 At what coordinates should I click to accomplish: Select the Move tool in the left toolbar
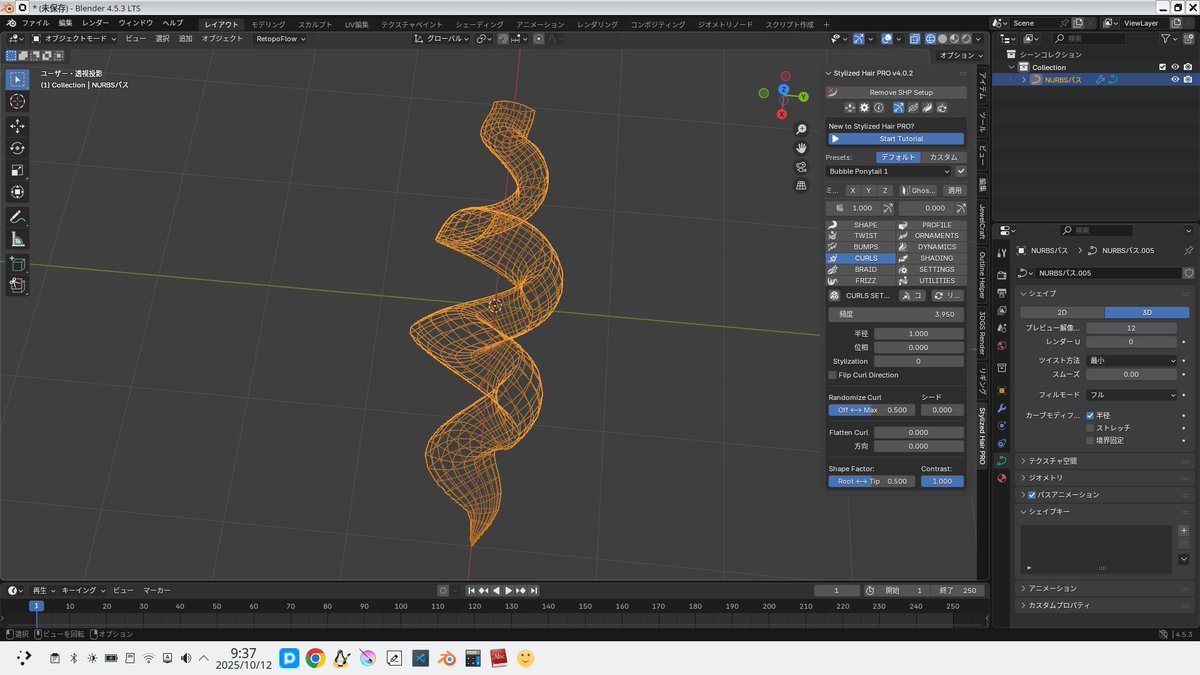[17, 126]
